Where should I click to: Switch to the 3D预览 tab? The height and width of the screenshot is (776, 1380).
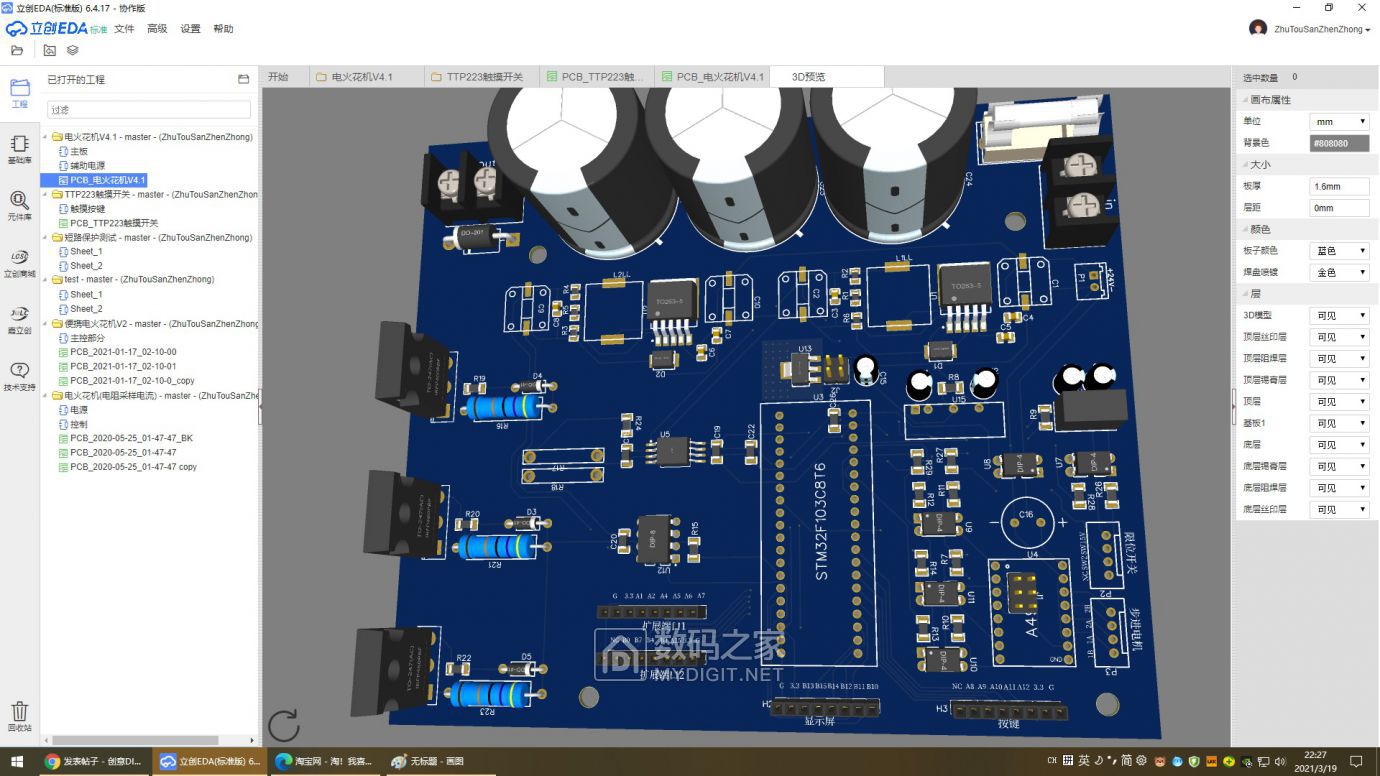click(827, 77)
